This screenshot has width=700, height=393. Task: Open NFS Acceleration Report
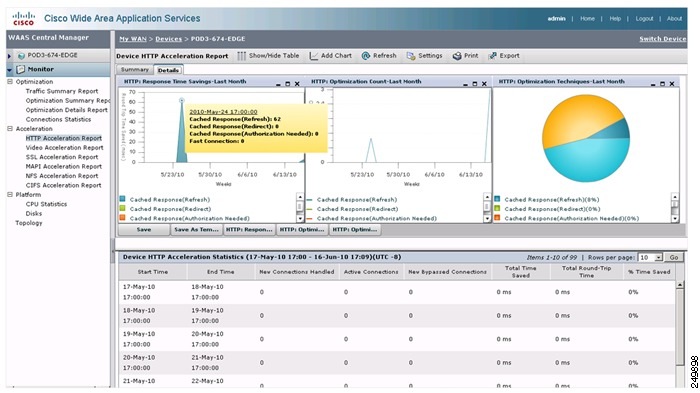click(62, 176)
